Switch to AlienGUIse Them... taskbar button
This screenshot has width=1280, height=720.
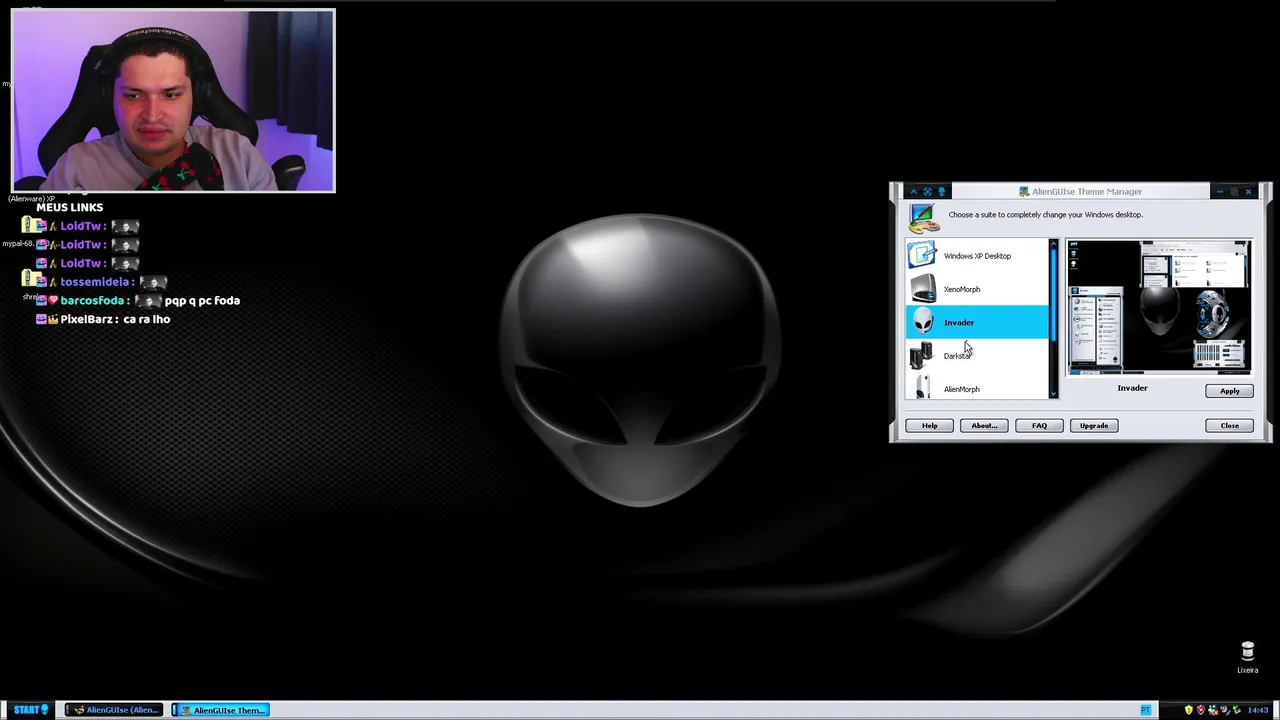pyautogui.click(x=220, y=710)
